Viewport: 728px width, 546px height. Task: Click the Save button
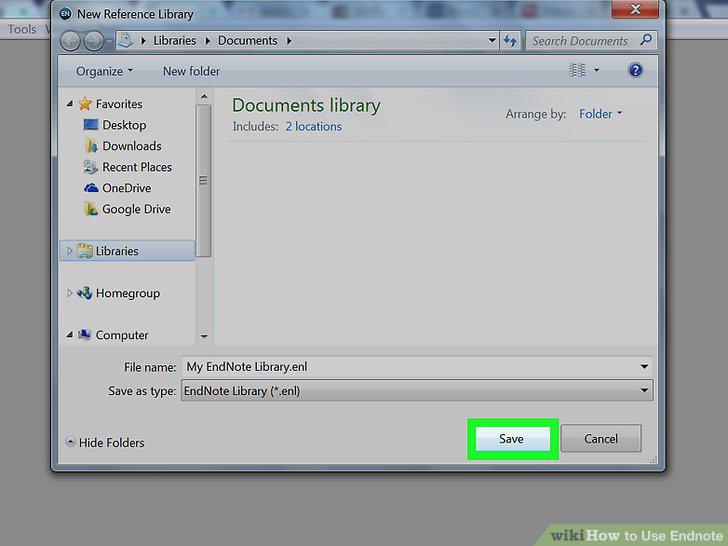coord(513,439)
